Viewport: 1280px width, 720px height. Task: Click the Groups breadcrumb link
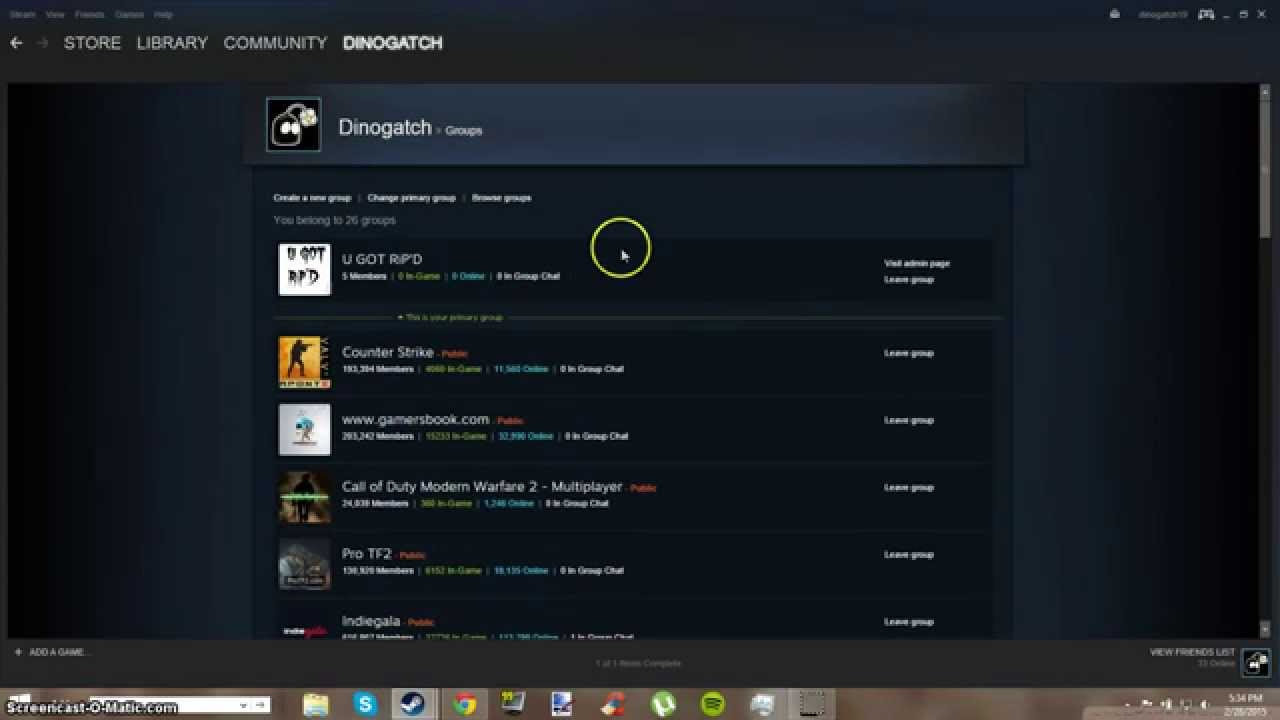click(463, 131)
